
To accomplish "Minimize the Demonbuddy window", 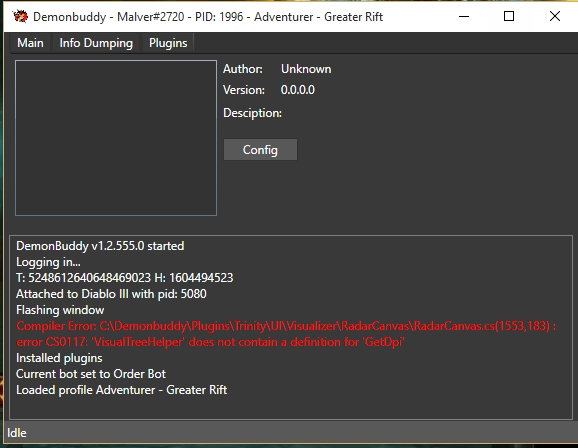I will pos(464,17).
